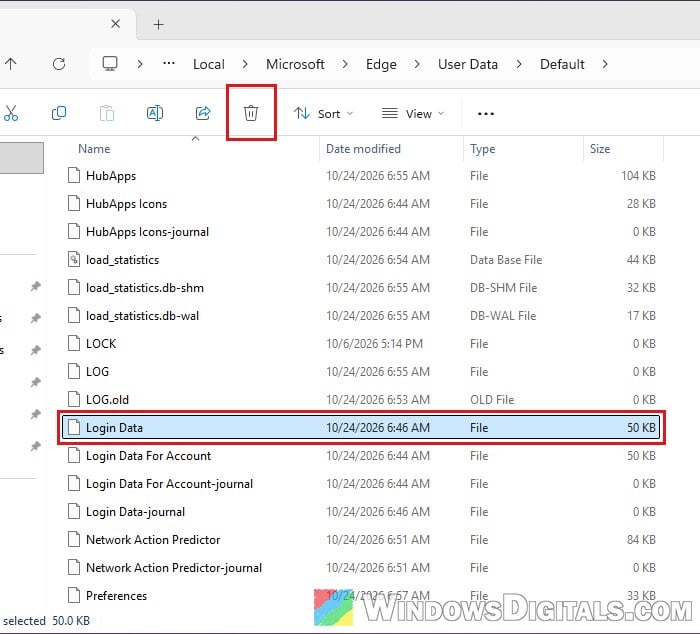Open the View dropdown

coord(413,114)
